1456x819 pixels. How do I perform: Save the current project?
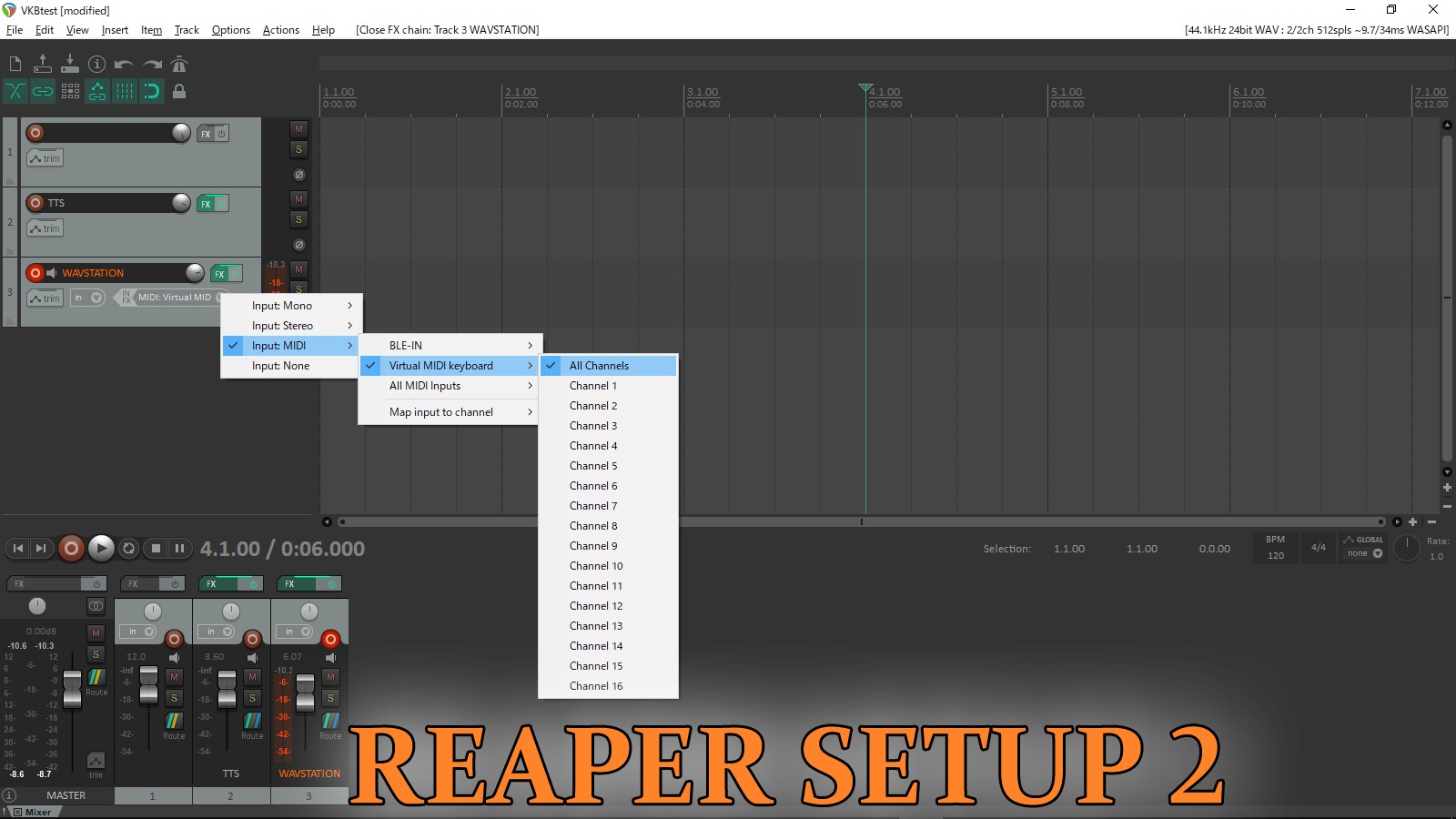pyautogui.click(x=69, y=64)
